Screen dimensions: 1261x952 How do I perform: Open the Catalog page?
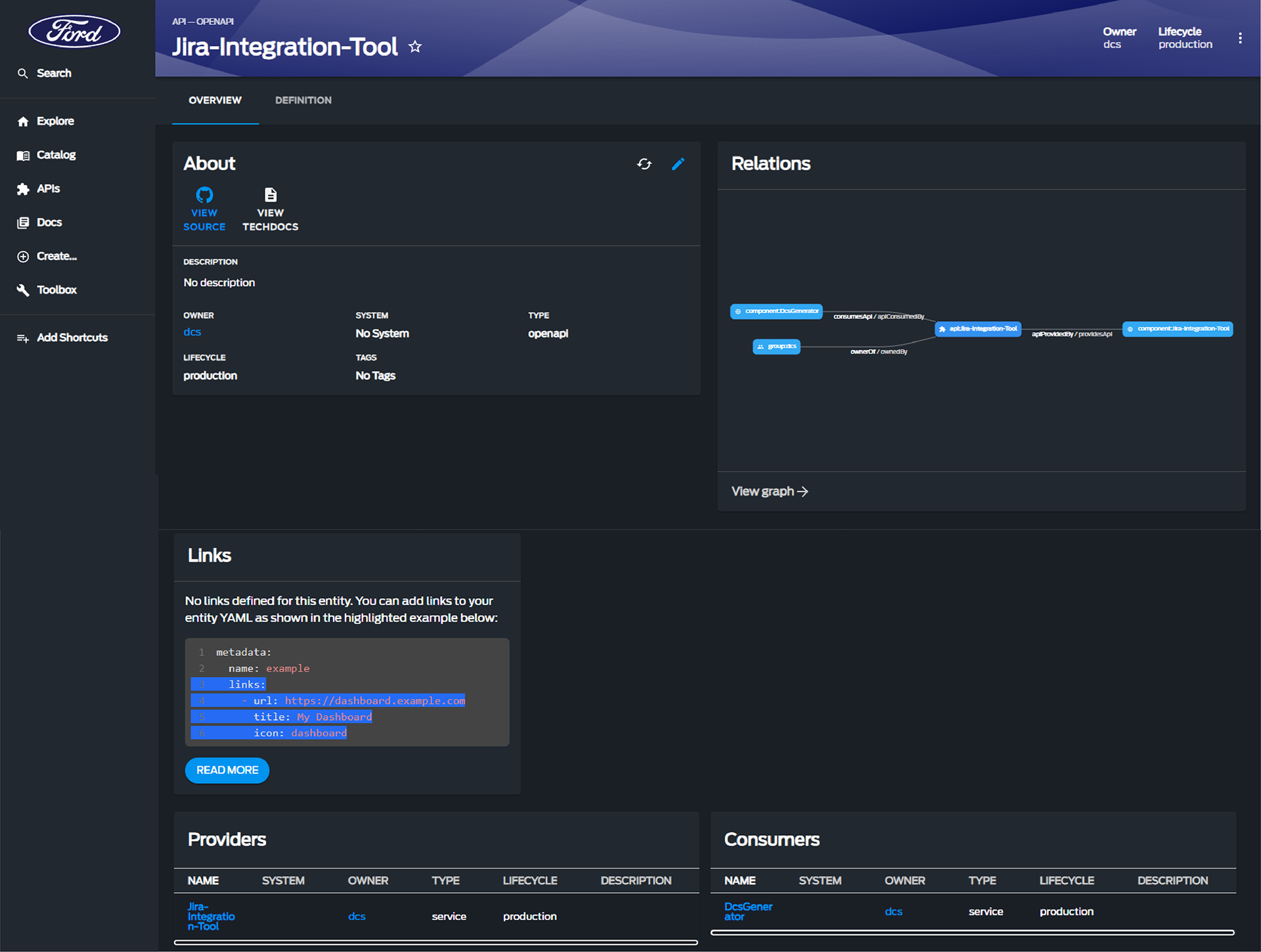coord(46,155)
